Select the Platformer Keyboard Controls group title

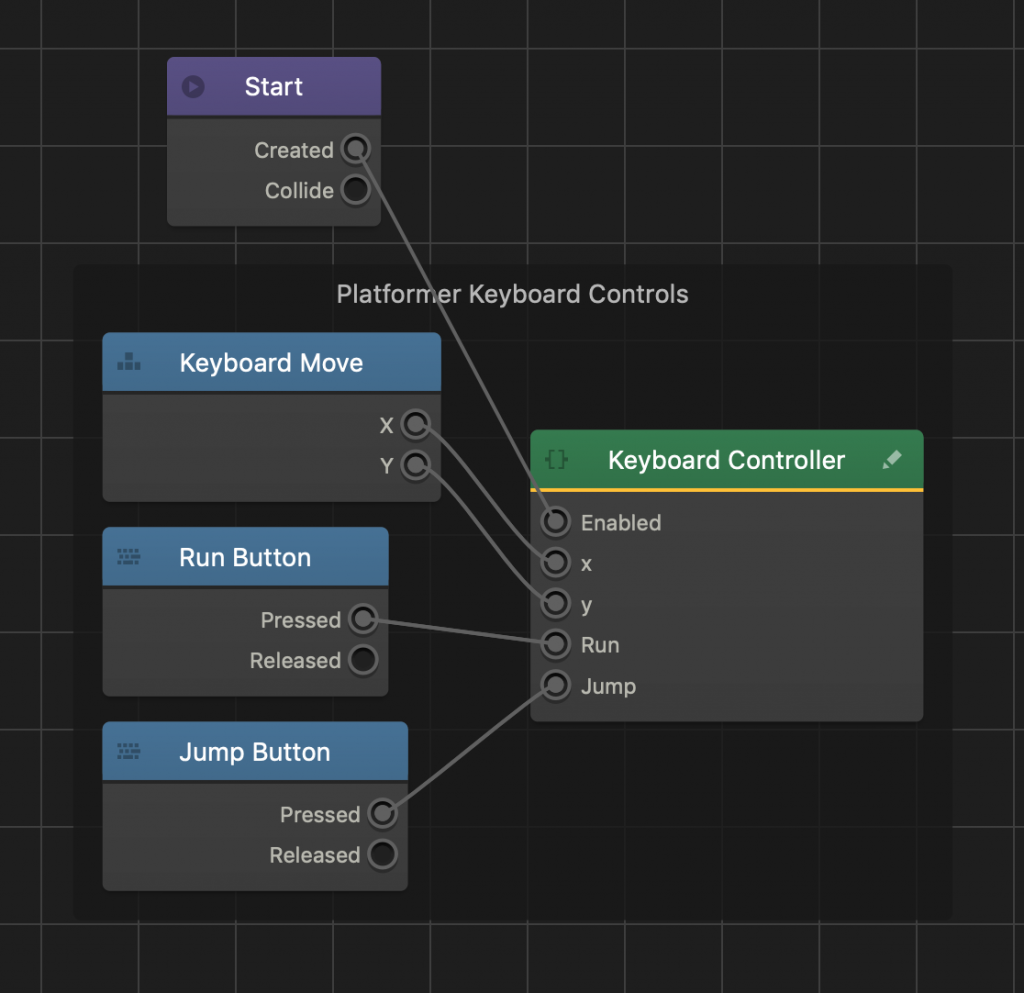(512, 294)
